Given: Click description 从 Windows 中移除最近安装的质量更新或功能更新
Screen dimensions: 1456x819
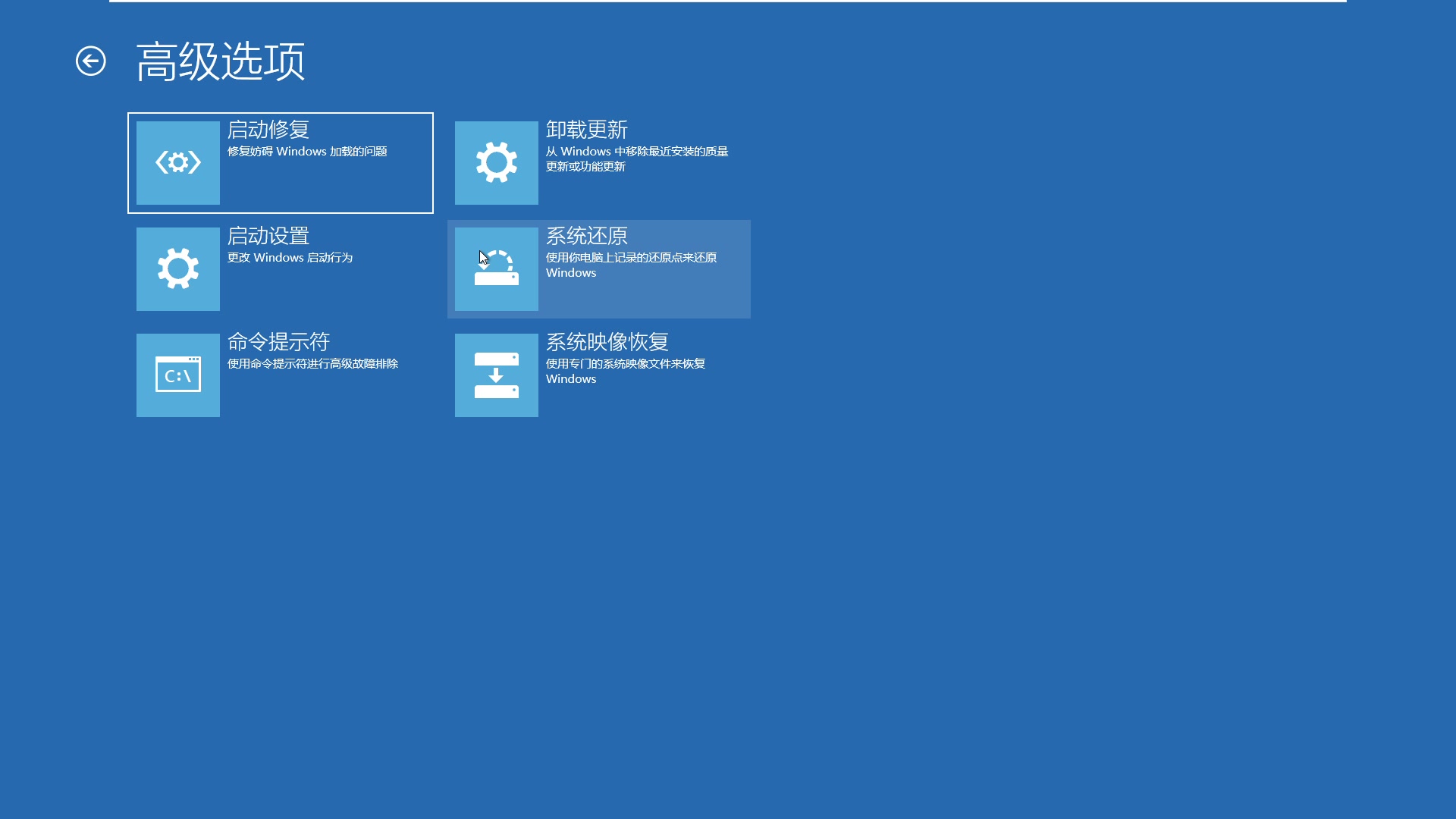Looking at the screenshot, I should [x=637, y=159].
